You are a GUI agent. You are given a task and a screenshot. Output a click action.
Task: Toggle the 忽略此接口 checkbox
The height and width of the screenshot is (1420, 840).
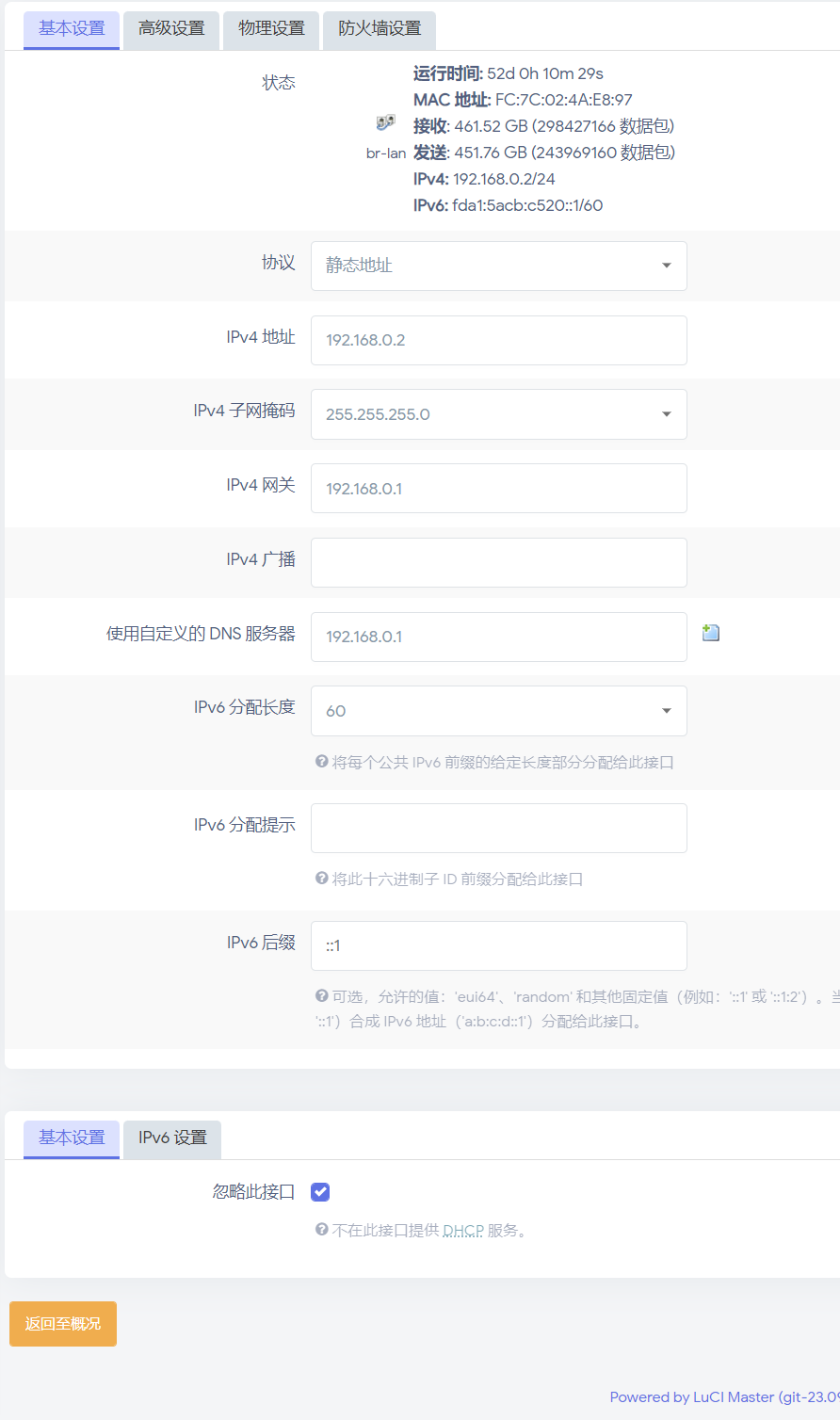click(x=320, y=1192)
